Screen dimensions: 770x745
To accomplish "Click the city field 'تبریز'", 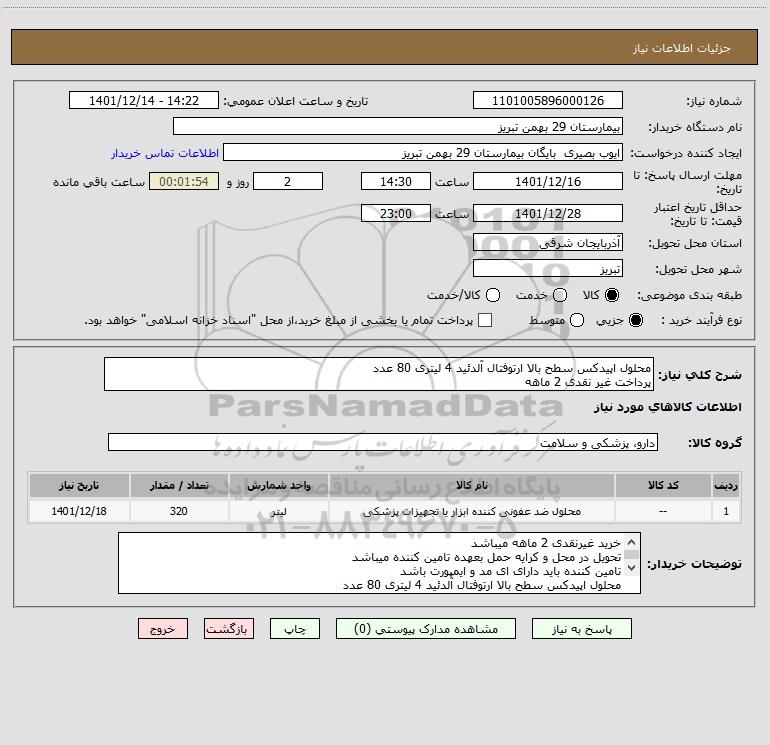I will click(548, 268).
